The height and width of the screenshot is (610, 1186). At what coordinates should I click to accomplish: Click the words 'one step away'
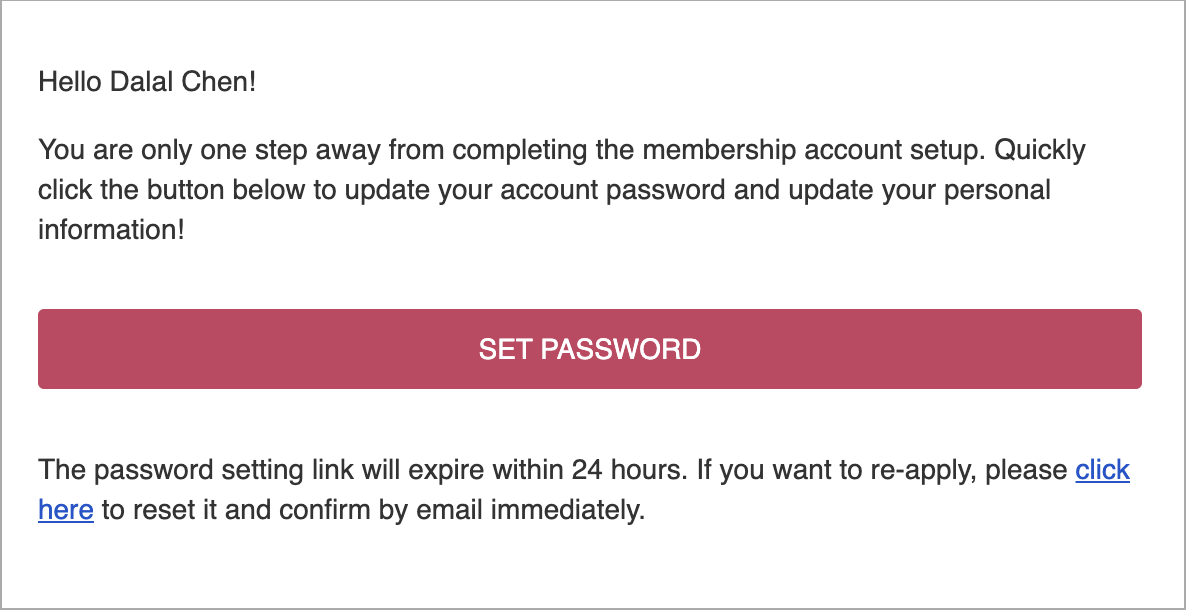(x=291, y=150)
